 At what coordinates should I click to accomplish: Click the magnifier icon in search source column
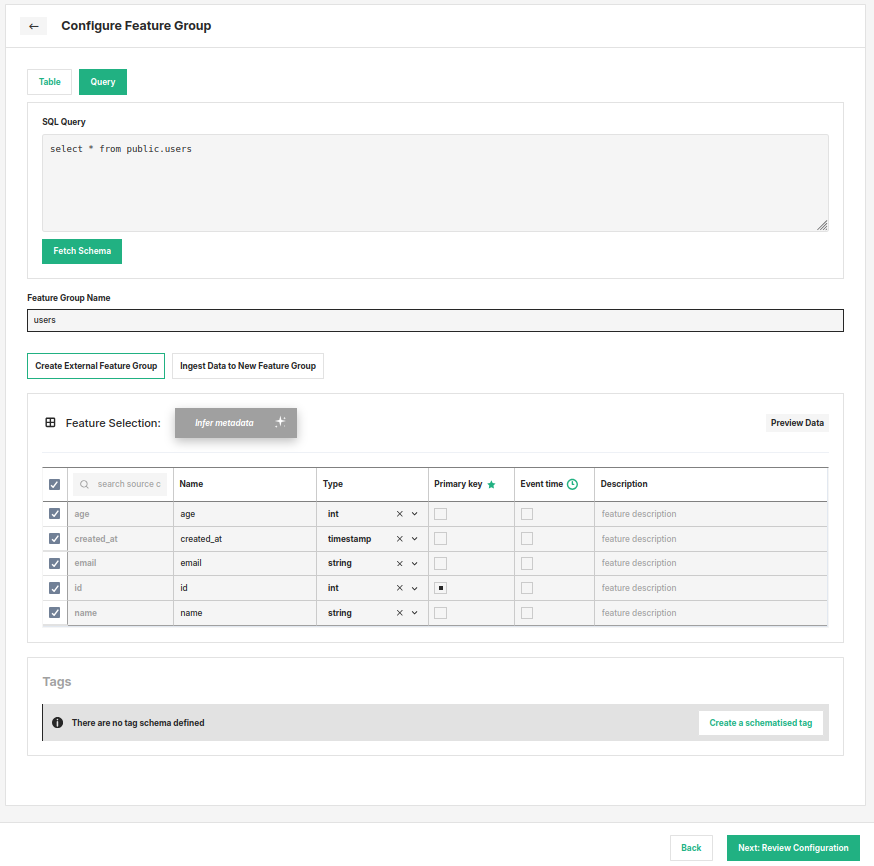coord(84,484)
